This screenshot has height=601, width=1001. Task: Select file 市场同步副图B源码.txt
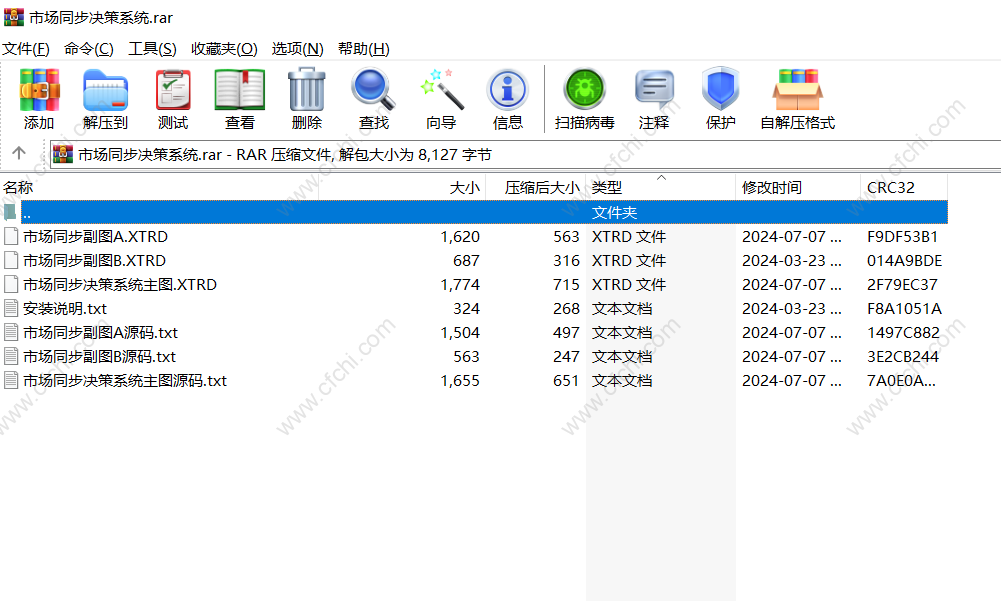[x=100, y=356]
